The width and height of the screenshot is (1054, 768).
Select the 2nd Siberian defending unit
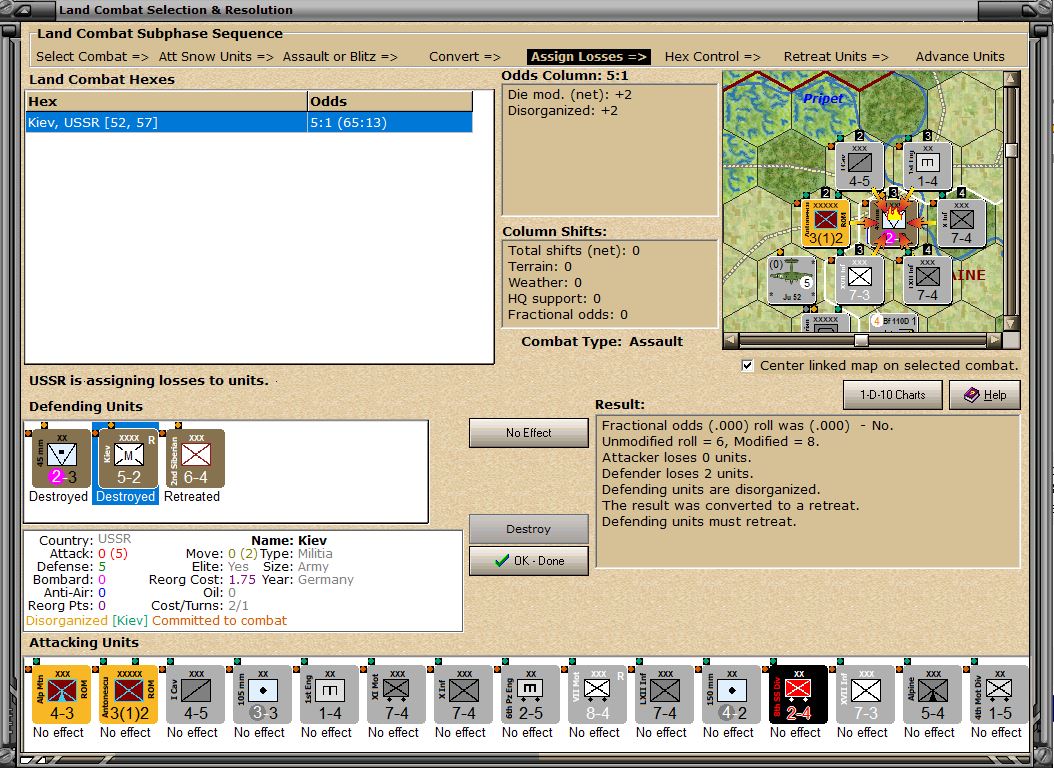(x=196, y=458)
